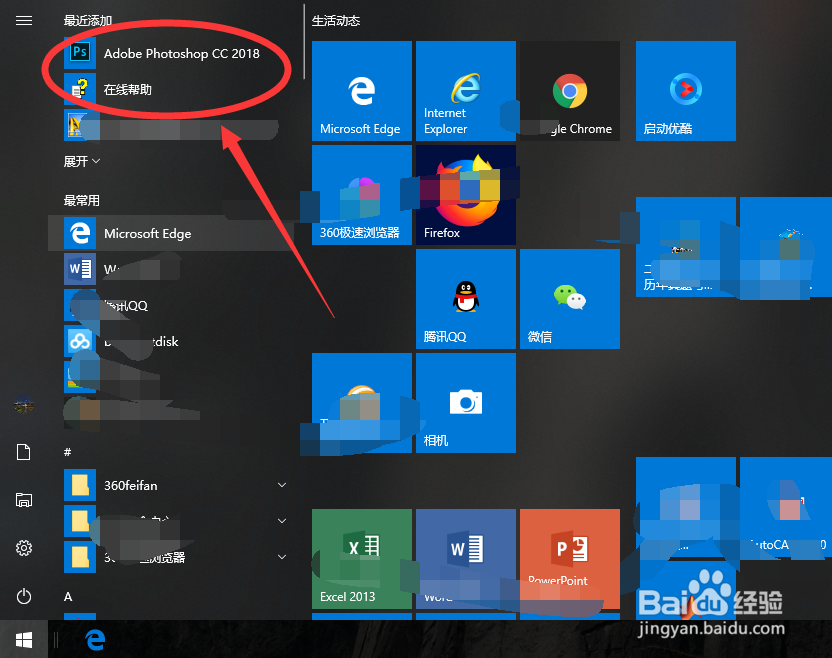Open the Word icon in most used list

[80, 269]
